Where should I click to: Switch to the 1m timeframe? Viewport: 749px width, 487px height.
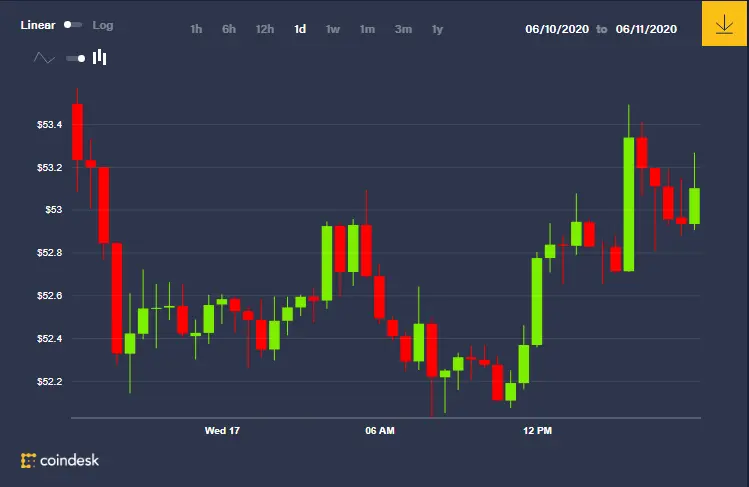click(x=367, y=29)
